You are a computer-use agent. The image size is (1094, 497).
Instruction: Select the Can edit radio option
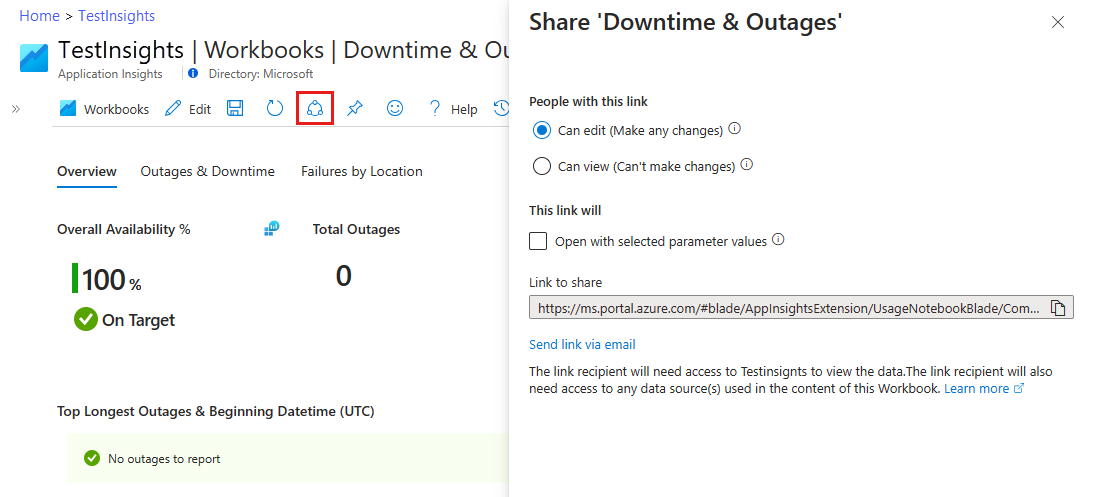542,130
